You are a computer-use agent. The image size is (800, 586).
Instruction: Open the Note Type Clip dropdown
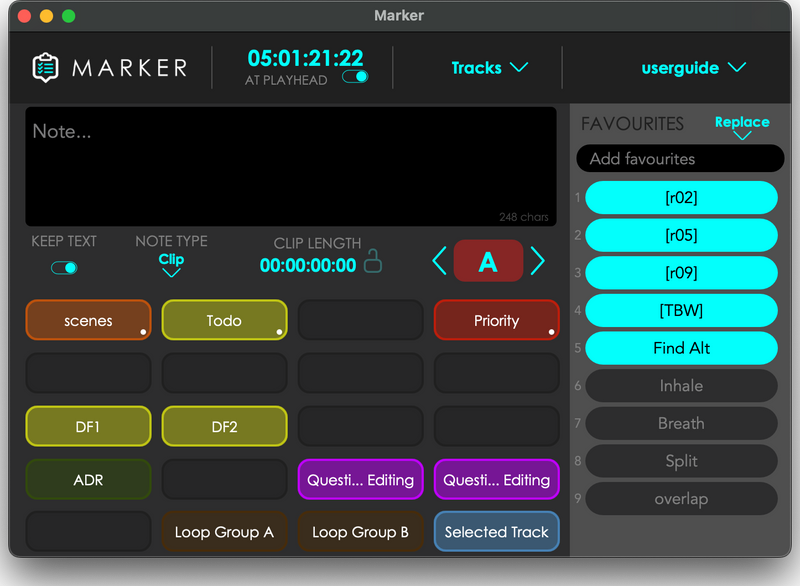click(x=171, y=264)
